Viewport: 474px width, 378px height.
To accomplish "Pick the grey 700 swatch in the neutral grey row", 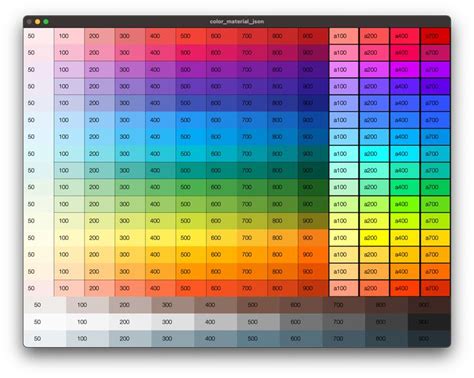I will (344, 322).
